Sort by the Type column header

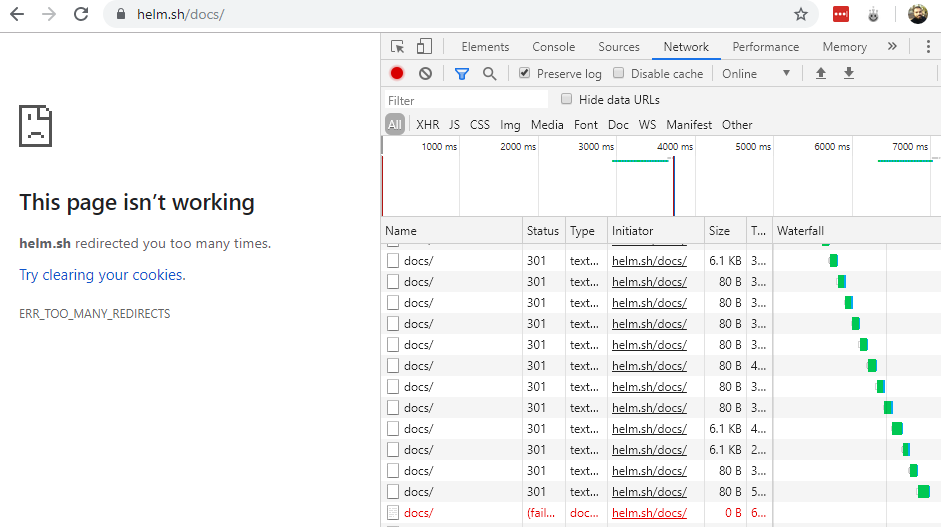(x=586, y=231)
